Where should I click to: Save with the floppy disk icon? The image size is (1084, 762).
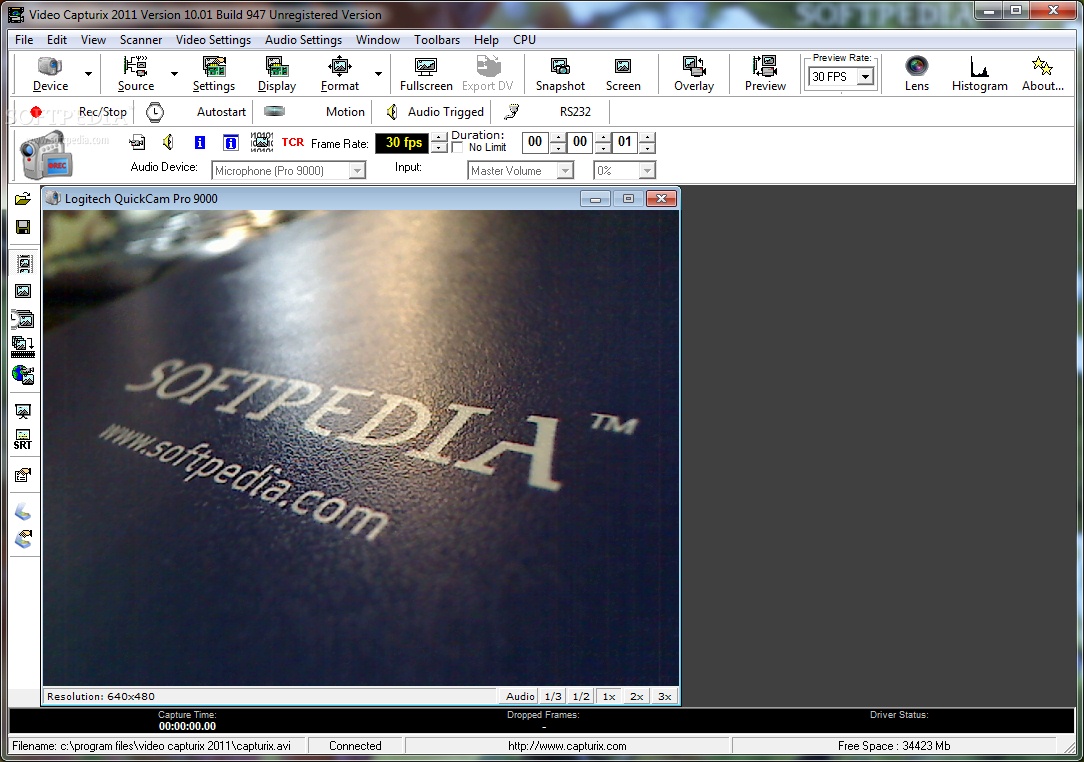coord(23,227)
